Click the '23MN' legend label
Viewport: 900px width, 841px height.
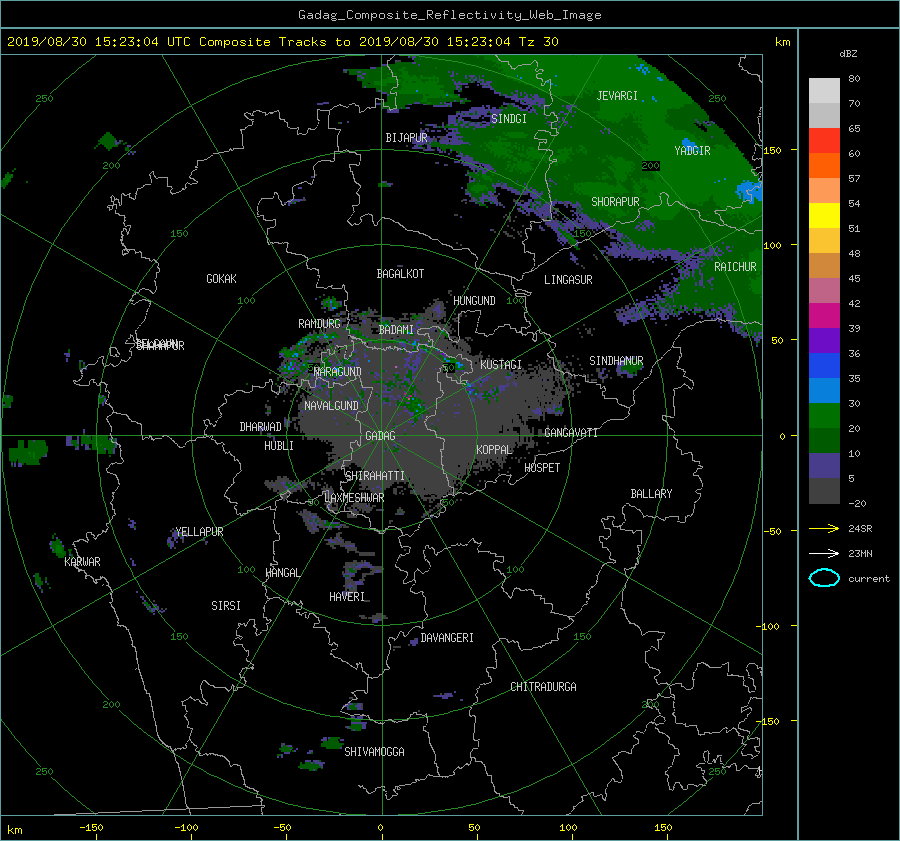click(x=860, y=553)
